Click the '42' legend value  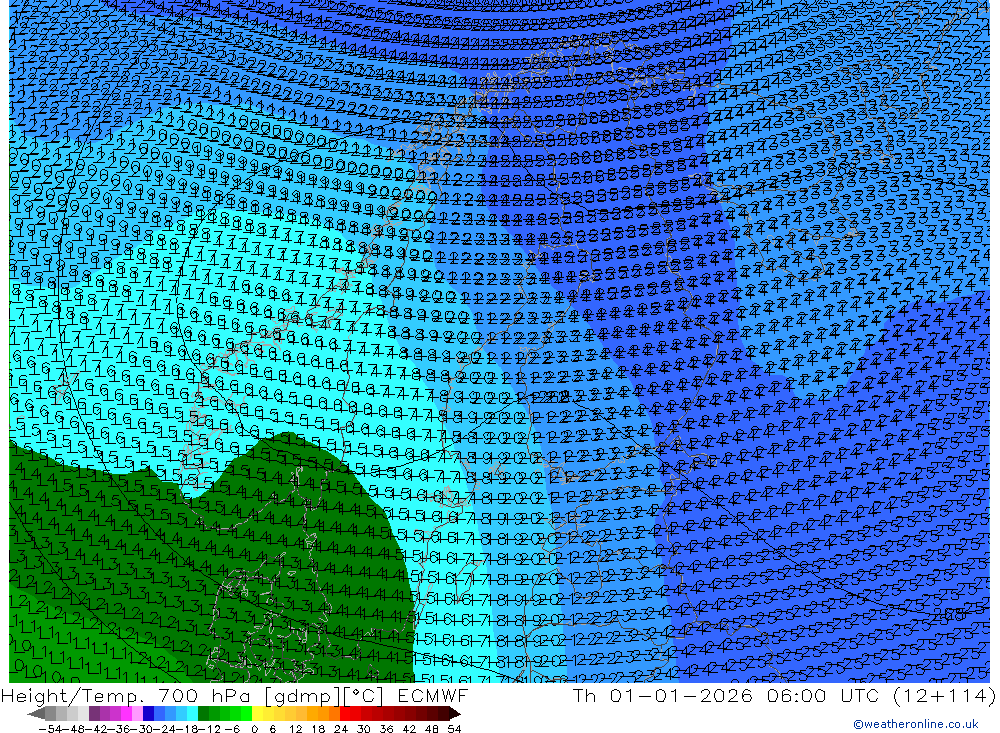point(409,729)
